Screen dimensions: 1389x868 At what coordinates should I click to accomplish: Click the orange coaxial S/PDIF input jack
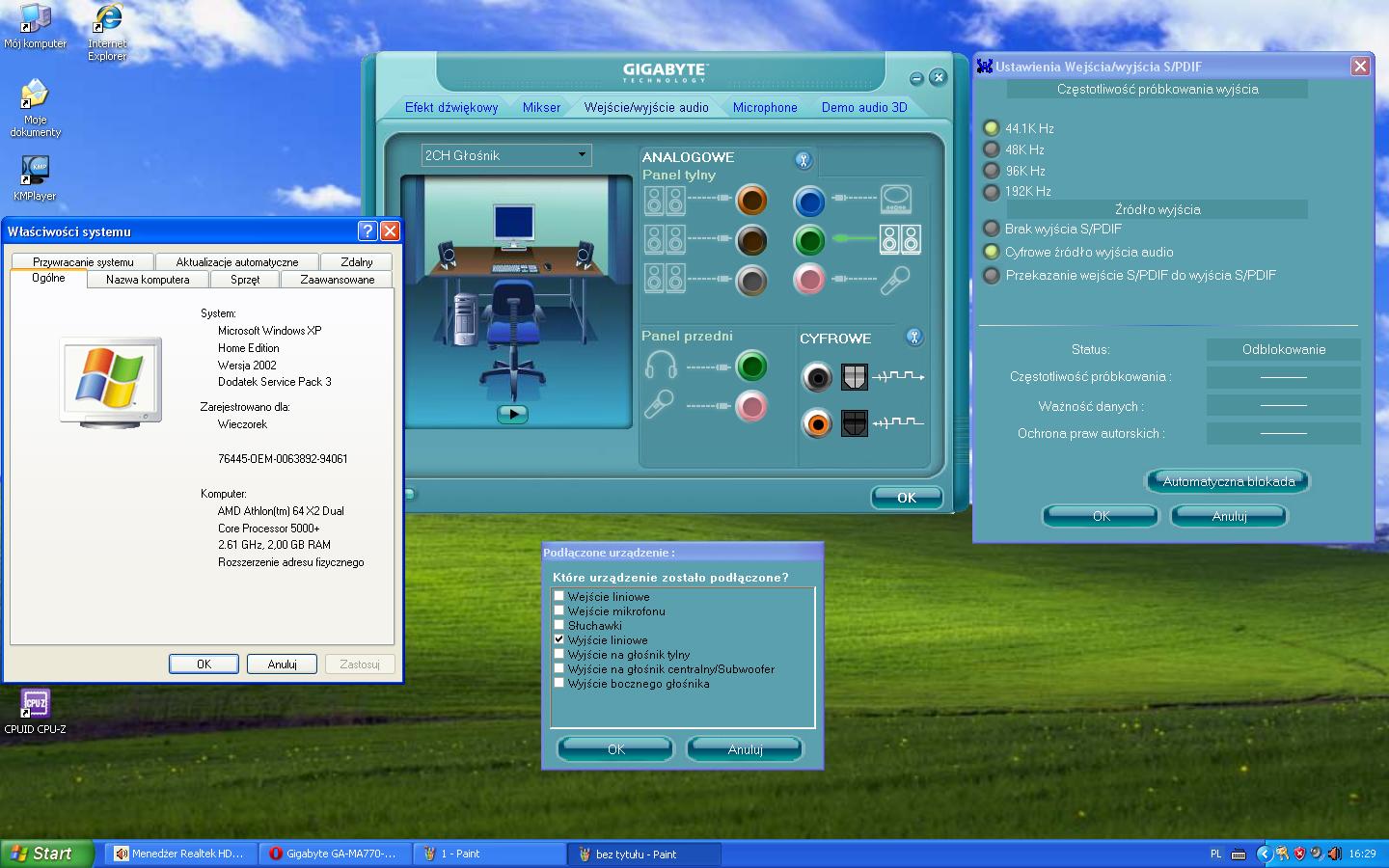[817, 422]
